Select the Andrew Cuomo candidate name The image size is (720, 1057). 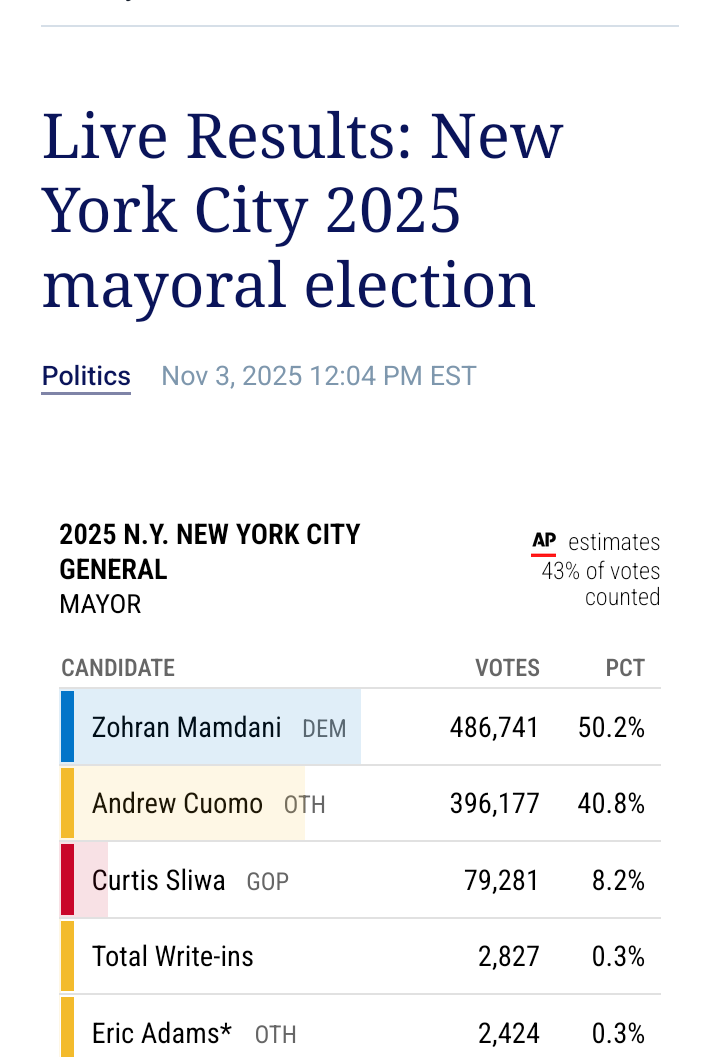[177, 803]
